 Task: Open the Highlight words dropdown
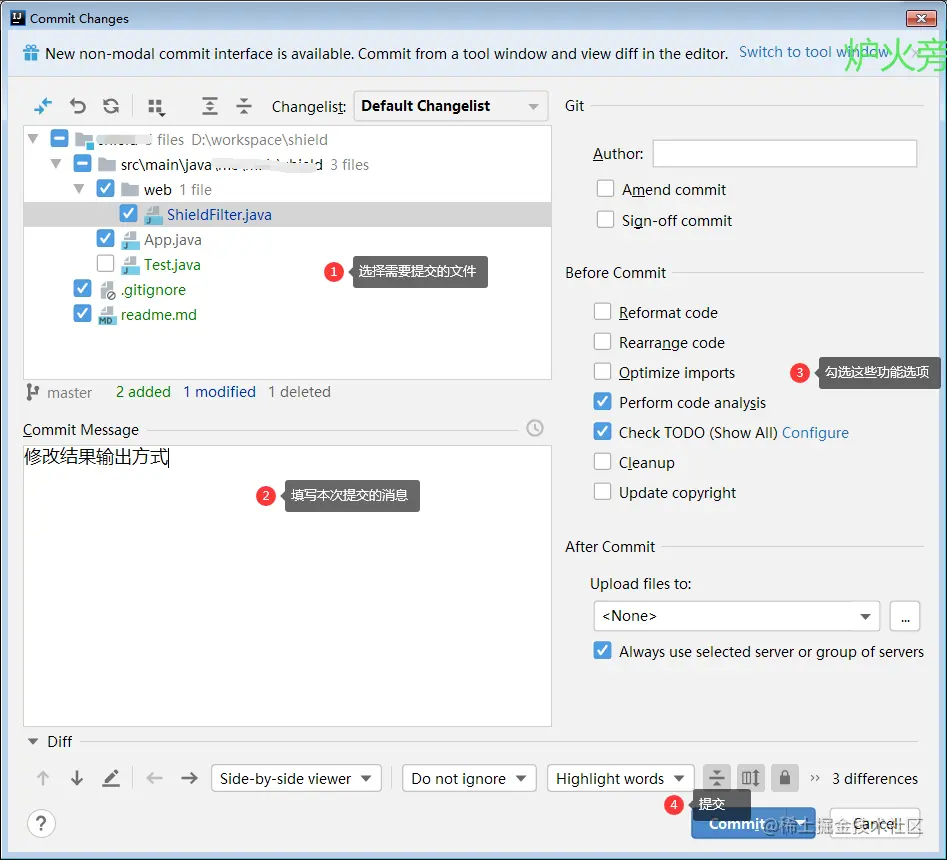[x=620, y=778]
